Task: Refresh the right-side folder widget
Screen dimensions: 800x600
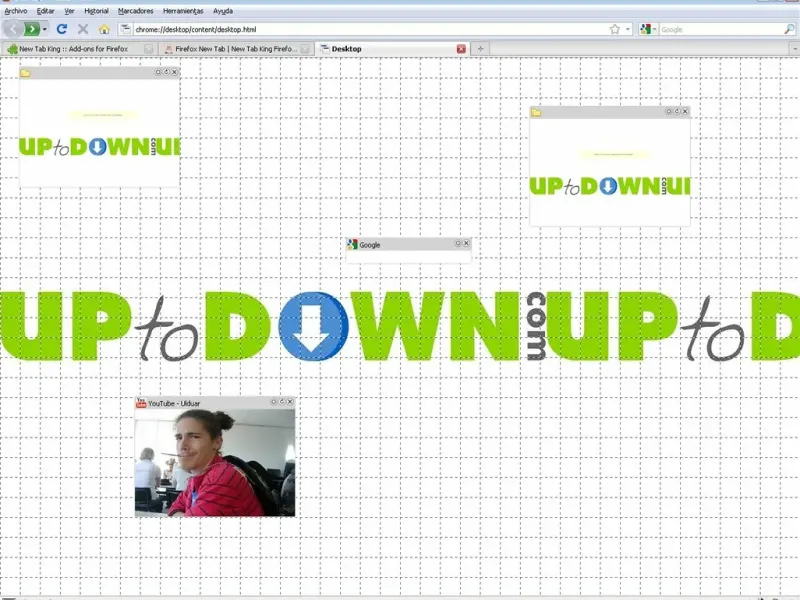Action: pos(677,111)
